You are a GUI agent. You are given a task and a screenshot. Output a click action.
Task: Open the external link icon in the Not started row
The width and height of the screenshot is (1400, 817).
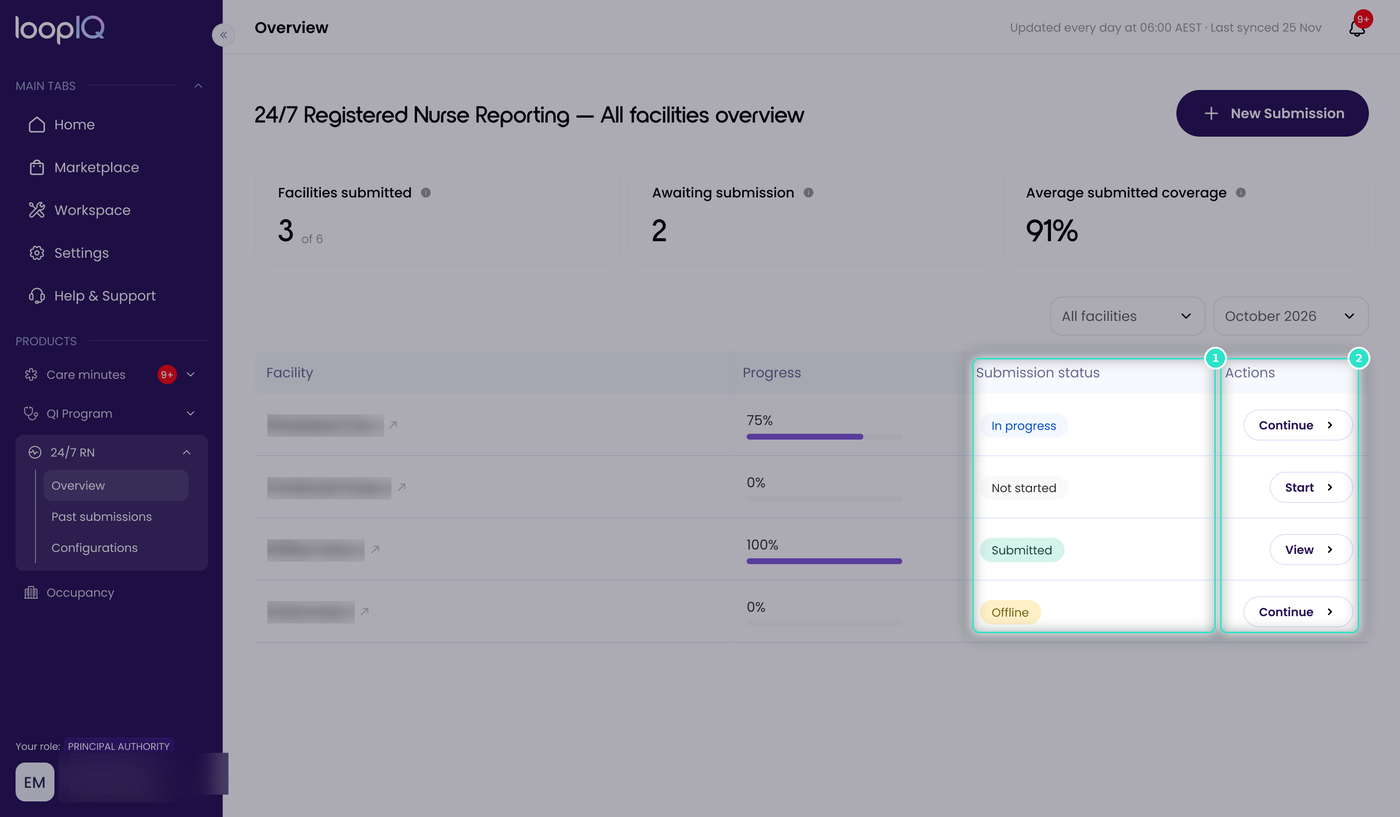[x=401, y=487]
